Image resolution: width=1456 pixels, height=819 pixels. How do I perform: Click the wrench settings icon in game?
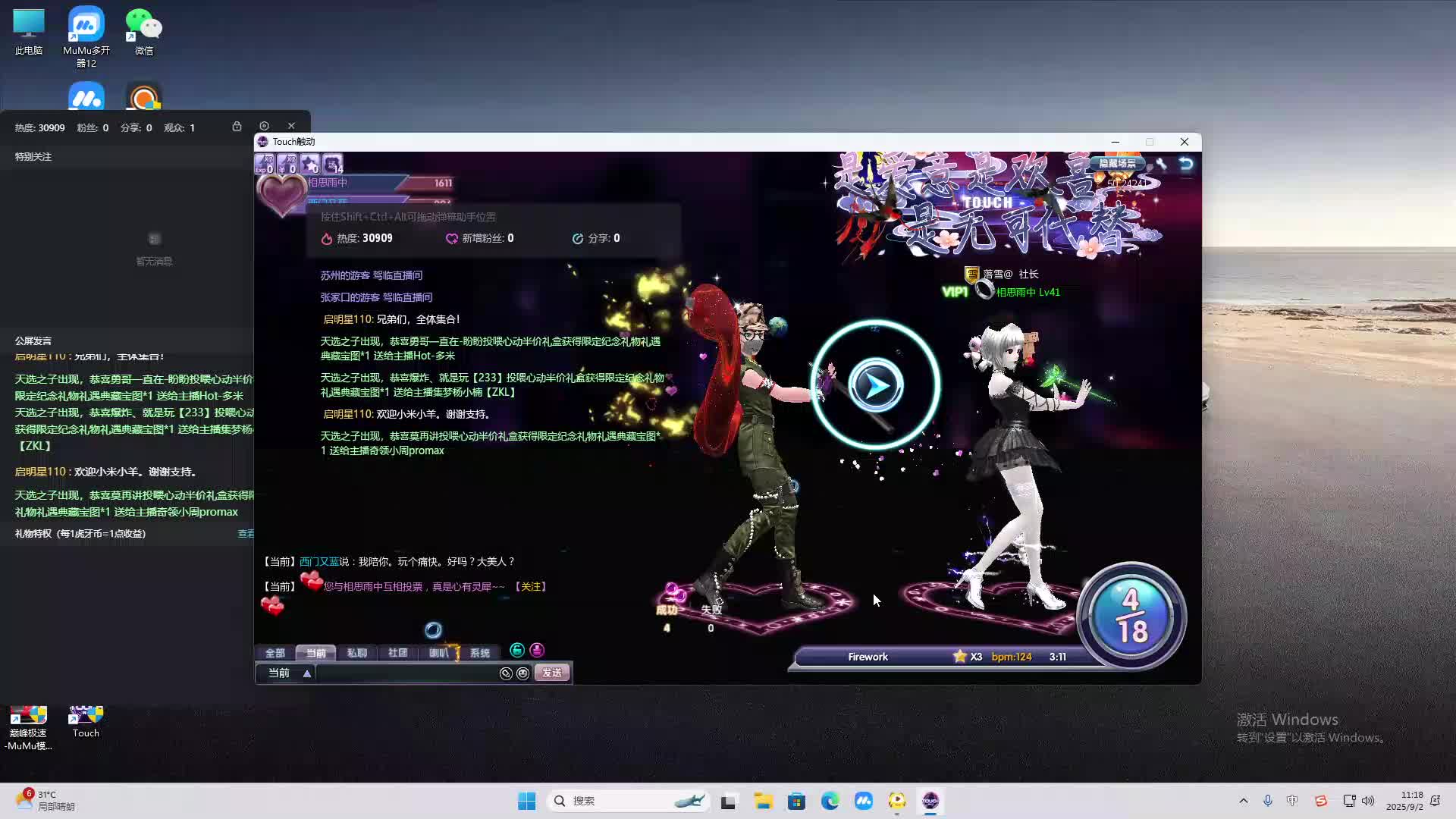(x=1161, y=164)
